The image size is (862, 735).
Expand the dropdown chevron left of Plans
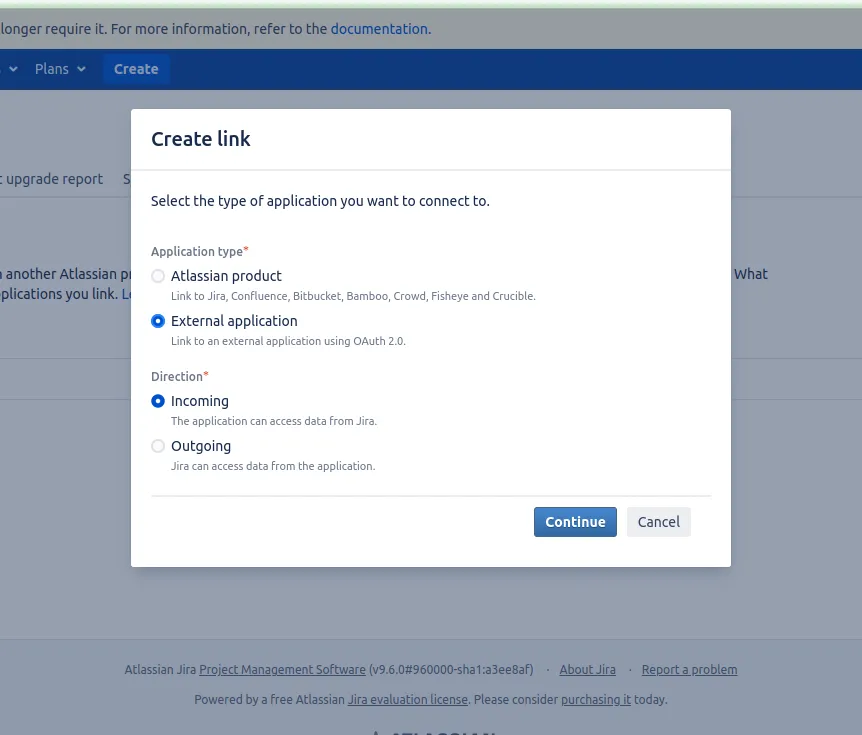[x=13, y=69]
